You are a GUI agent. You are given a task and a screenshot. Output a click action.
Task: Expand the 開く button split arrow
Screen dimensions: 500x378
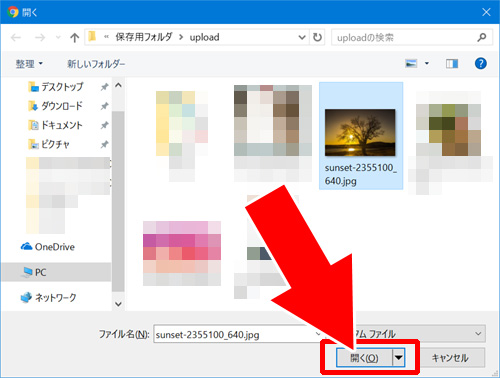pyautogui.click(x=399, y=358)
